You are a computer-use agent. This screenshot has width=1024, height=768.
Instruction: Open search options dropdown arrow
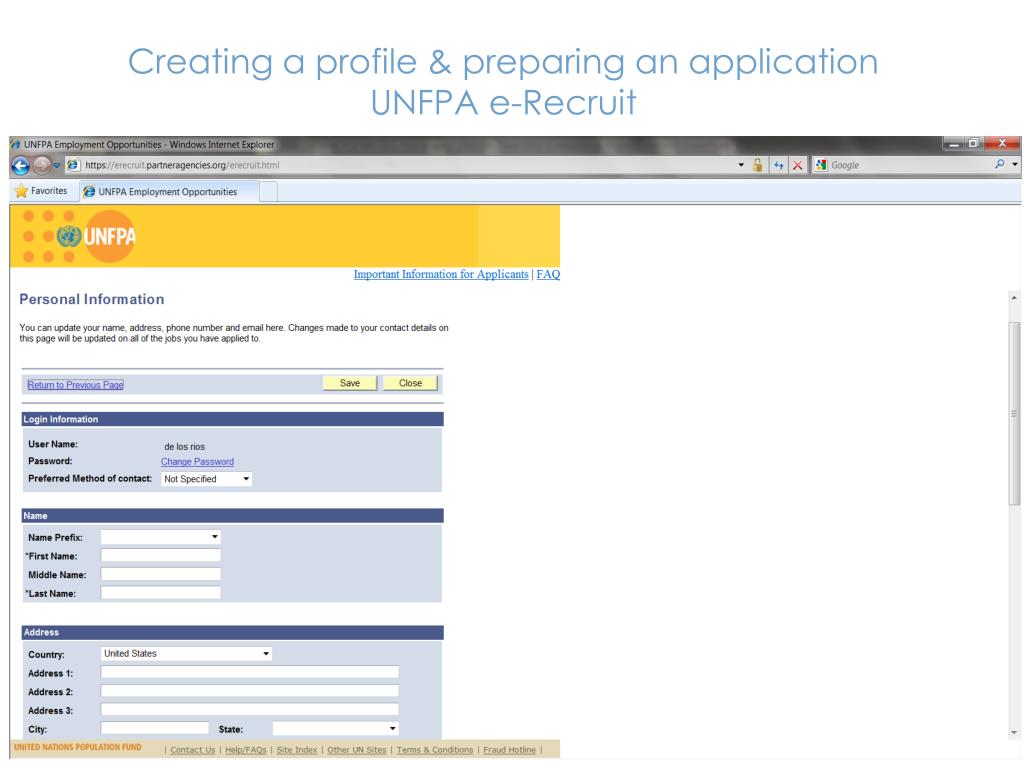click(x=1015, y=165)
